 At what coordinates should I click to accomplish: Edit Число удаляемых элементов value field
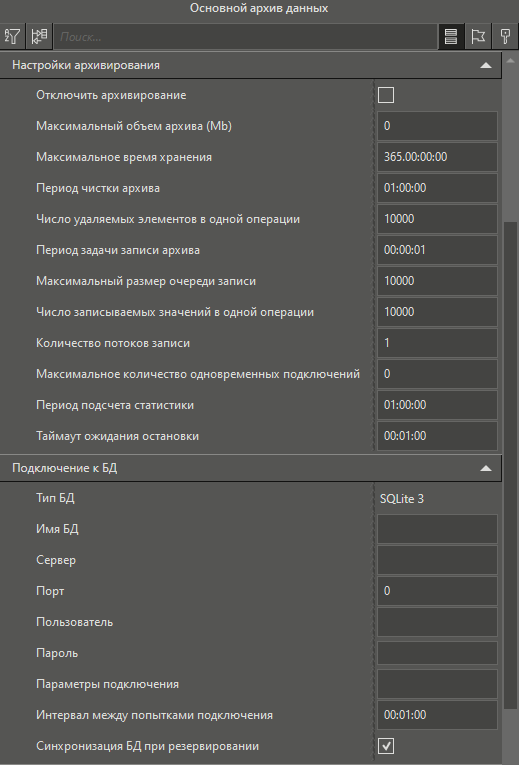437,219
